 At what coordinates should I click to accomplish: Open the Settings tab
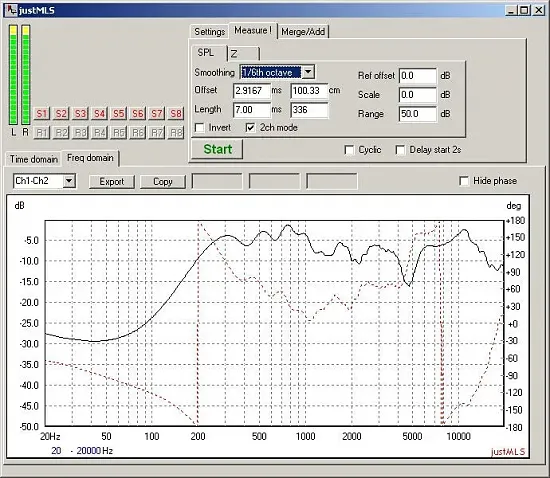point(209,32)
